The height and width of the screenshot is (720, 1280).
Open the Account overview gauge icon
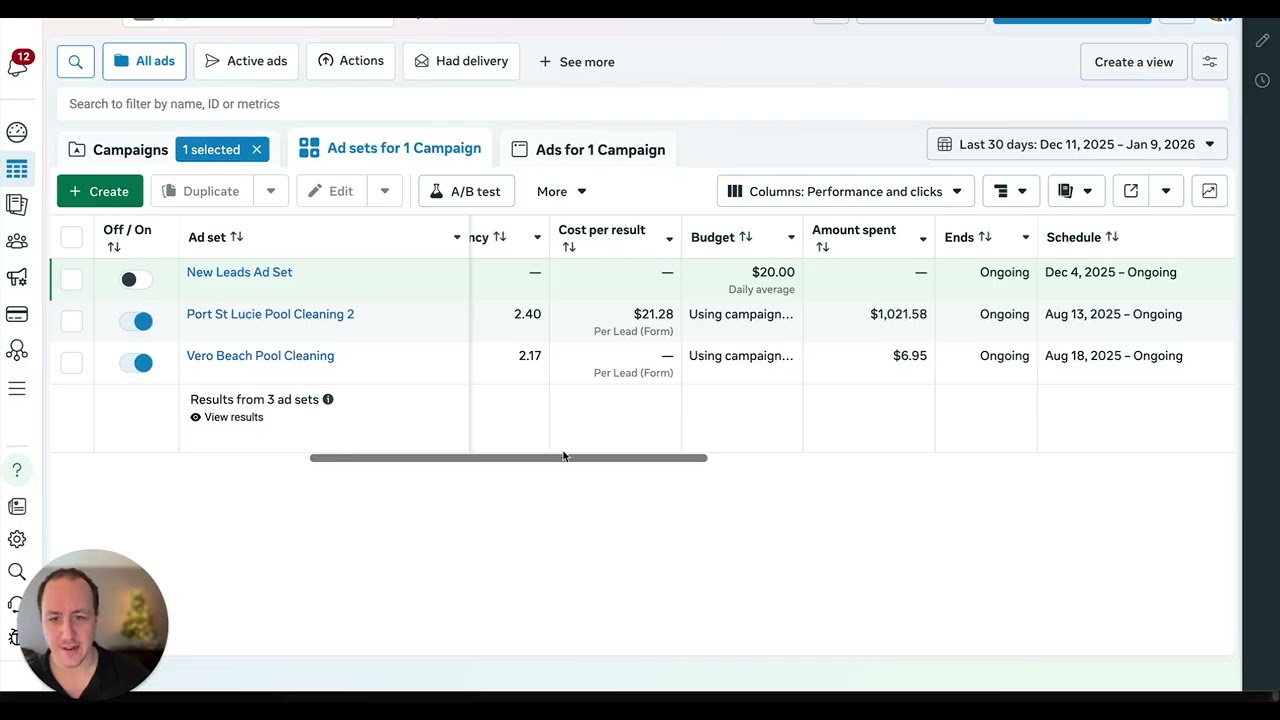click(x=17, y=132)
